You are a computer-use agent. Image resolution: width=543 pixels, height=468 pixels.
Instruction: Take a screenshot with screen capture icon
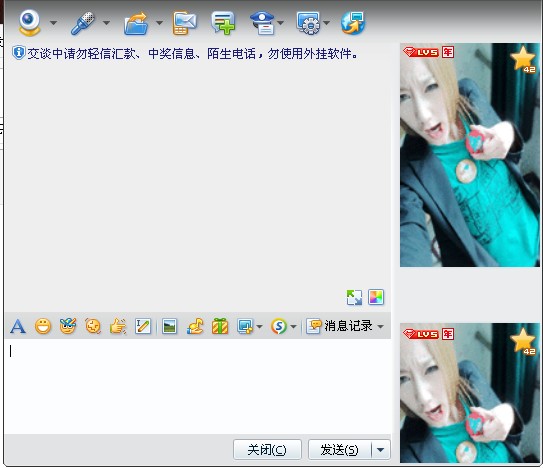[x=245, y=326]
